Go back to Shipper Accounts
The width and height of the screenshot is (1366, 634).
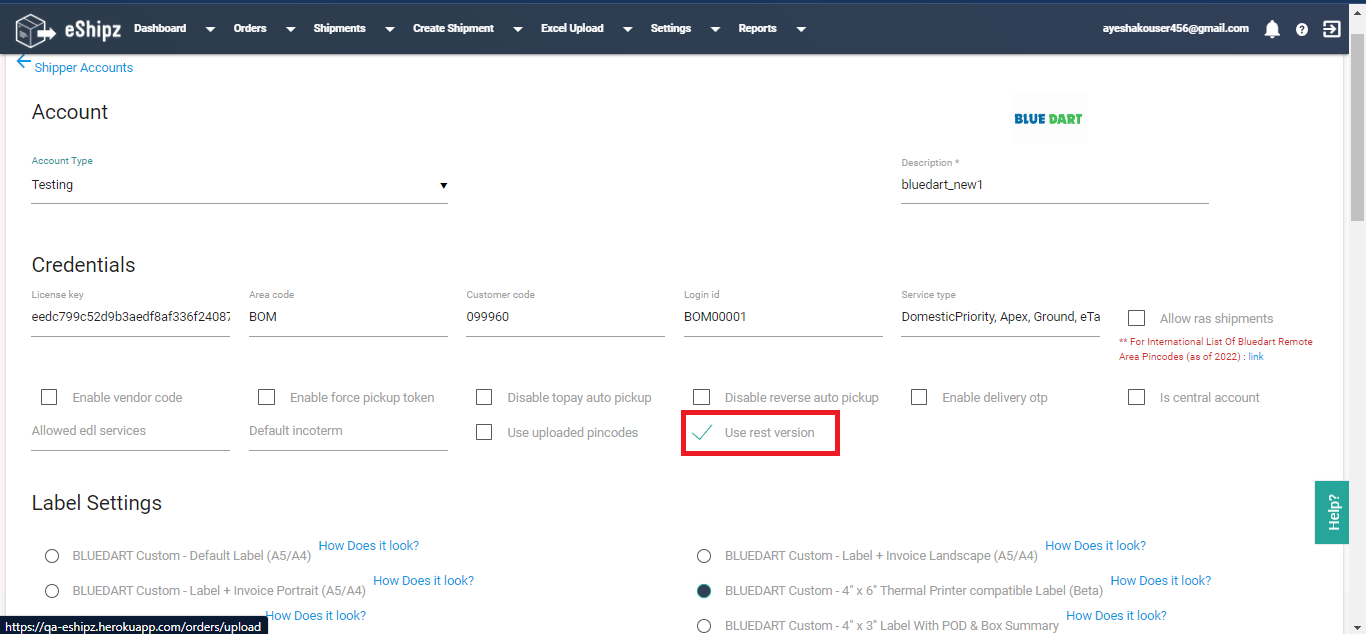pos(84,68)
